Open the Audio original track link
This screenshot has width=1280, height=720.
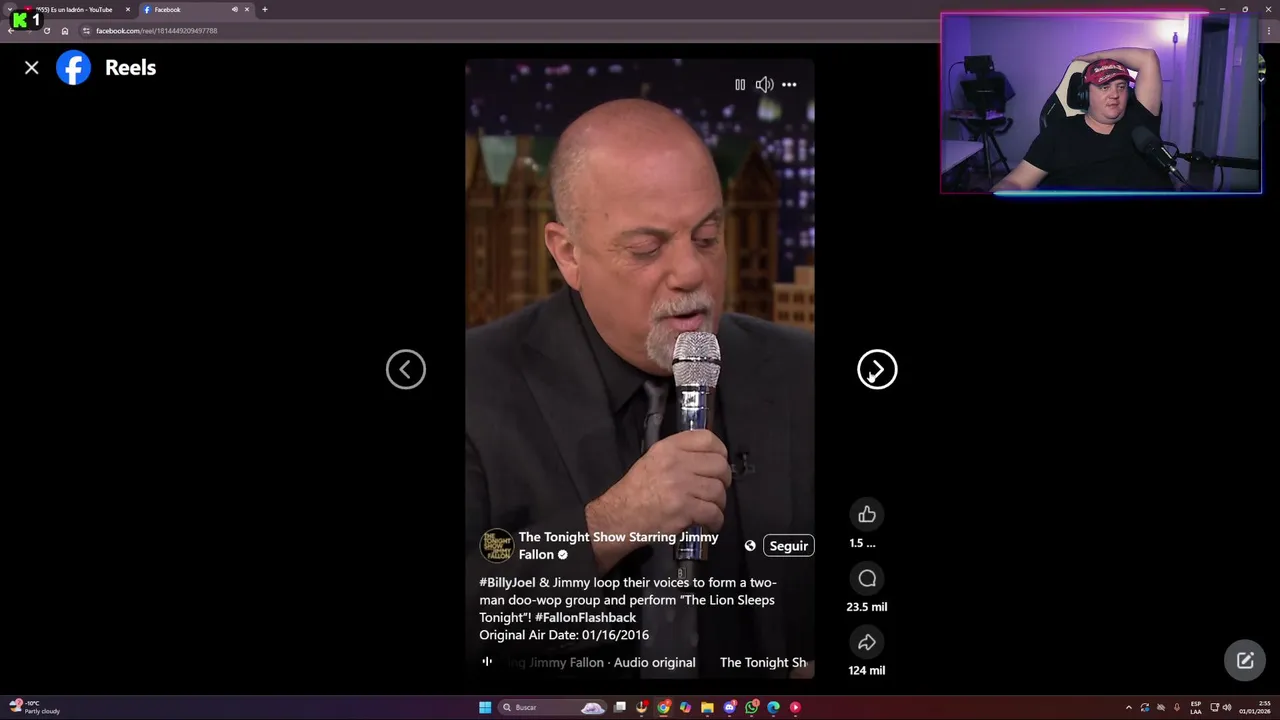click(x=654, y=662)
